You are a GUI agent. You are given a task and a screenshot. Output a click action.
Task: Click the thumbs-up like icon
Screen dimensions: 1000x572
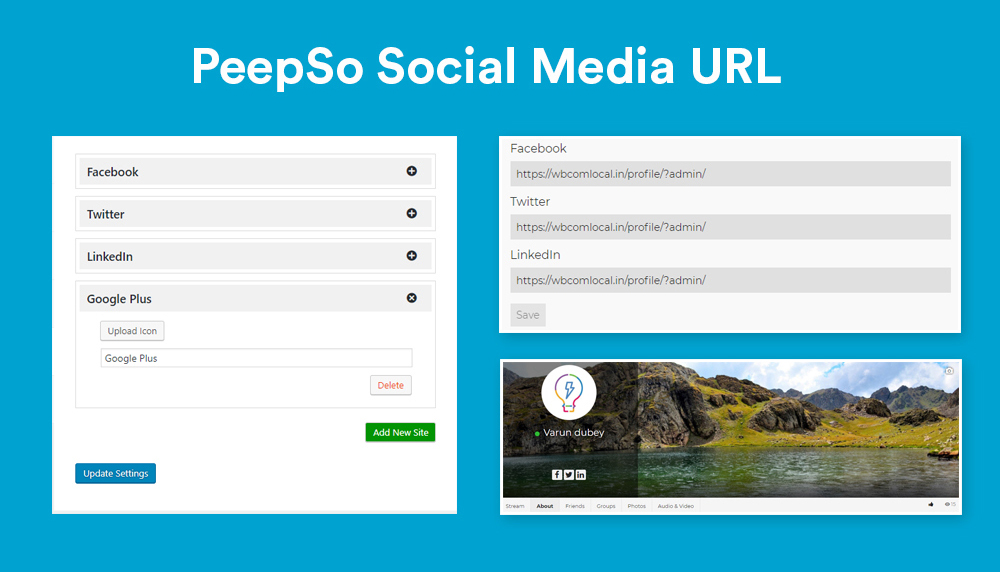pyautogui.click(x=930, y=504)
